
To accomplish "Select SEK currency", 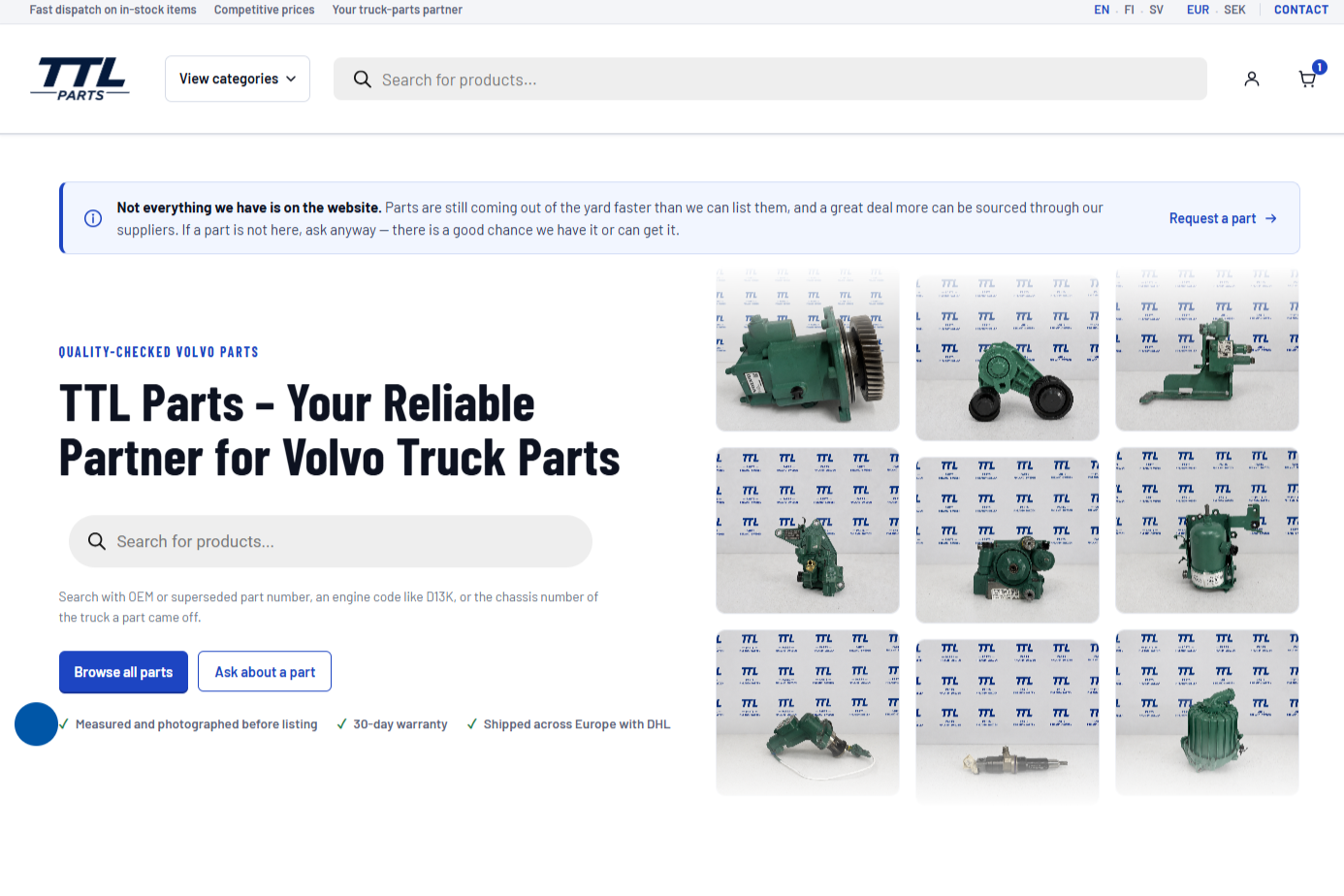I will pos(1234,10).
